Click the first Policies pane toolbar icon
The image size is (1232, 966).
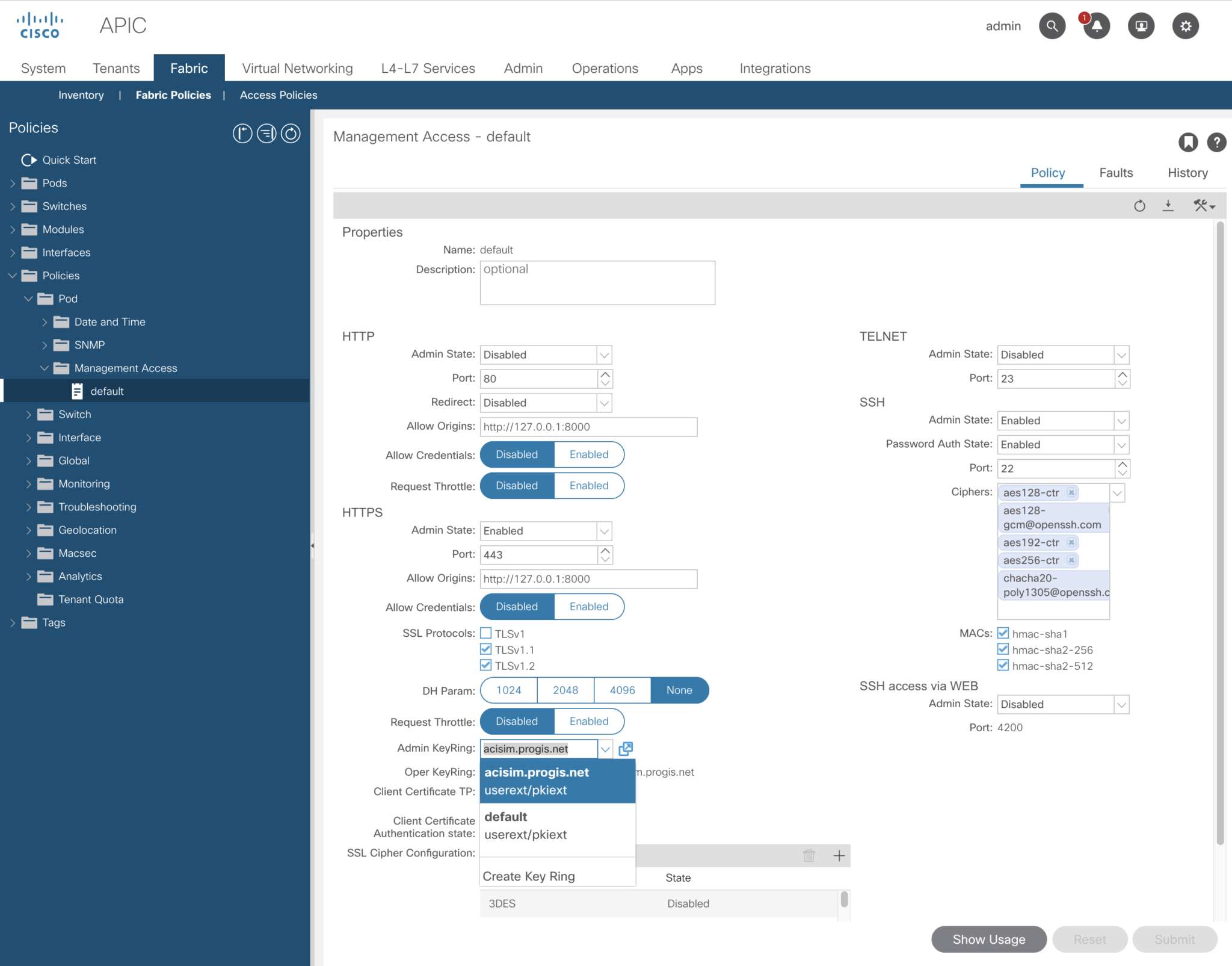click(x=242, y=134)
